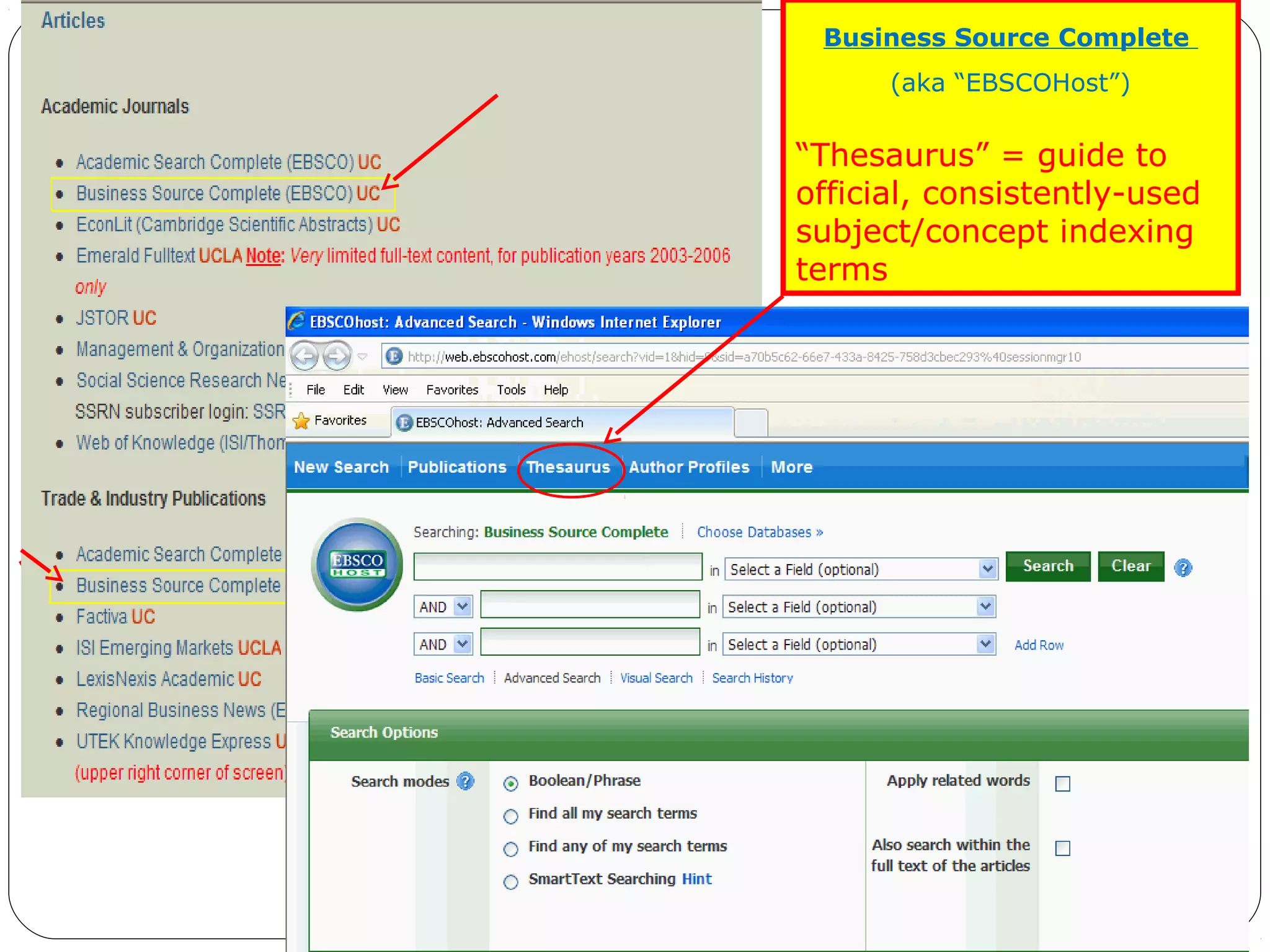Open first Select a Field dropdown

coord(861,569)
